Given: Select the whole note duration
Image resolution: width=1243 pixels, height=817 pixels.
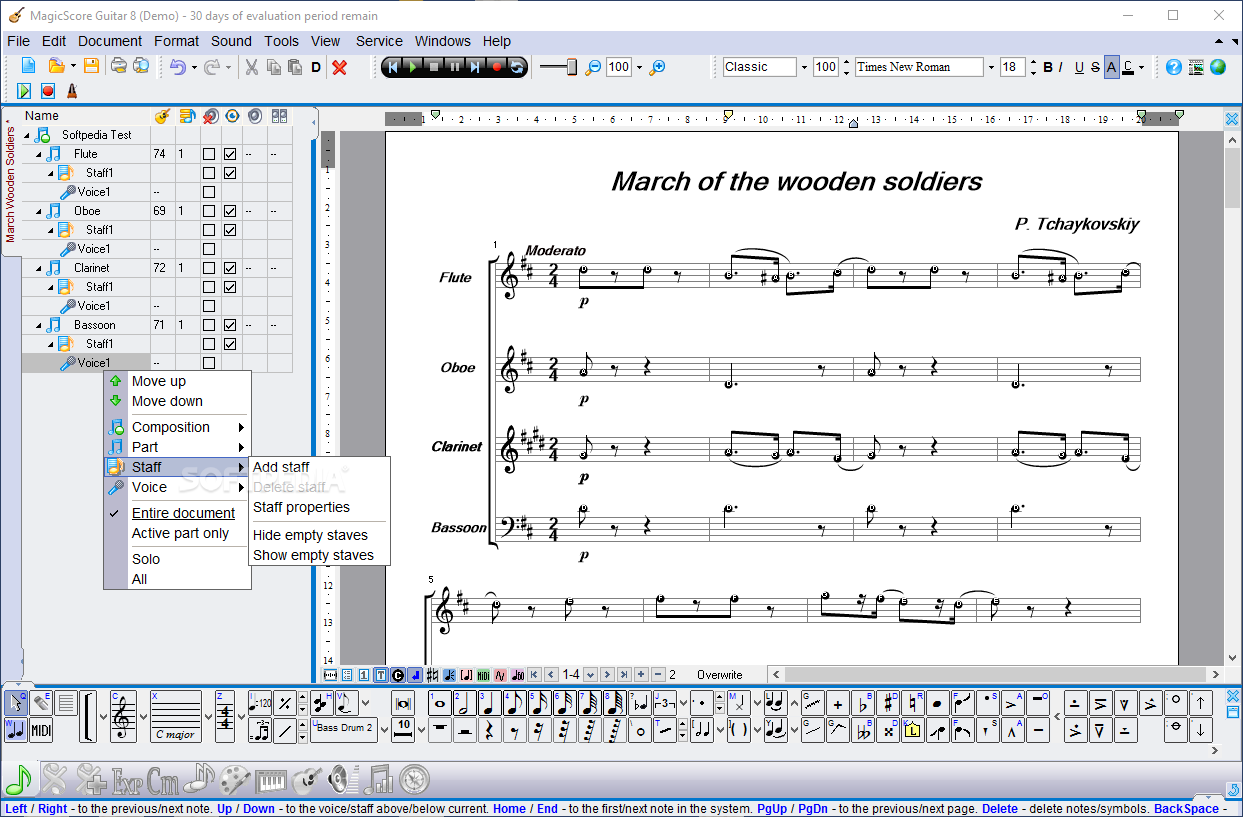Looking at the screenshot, I should pos(439,703).
